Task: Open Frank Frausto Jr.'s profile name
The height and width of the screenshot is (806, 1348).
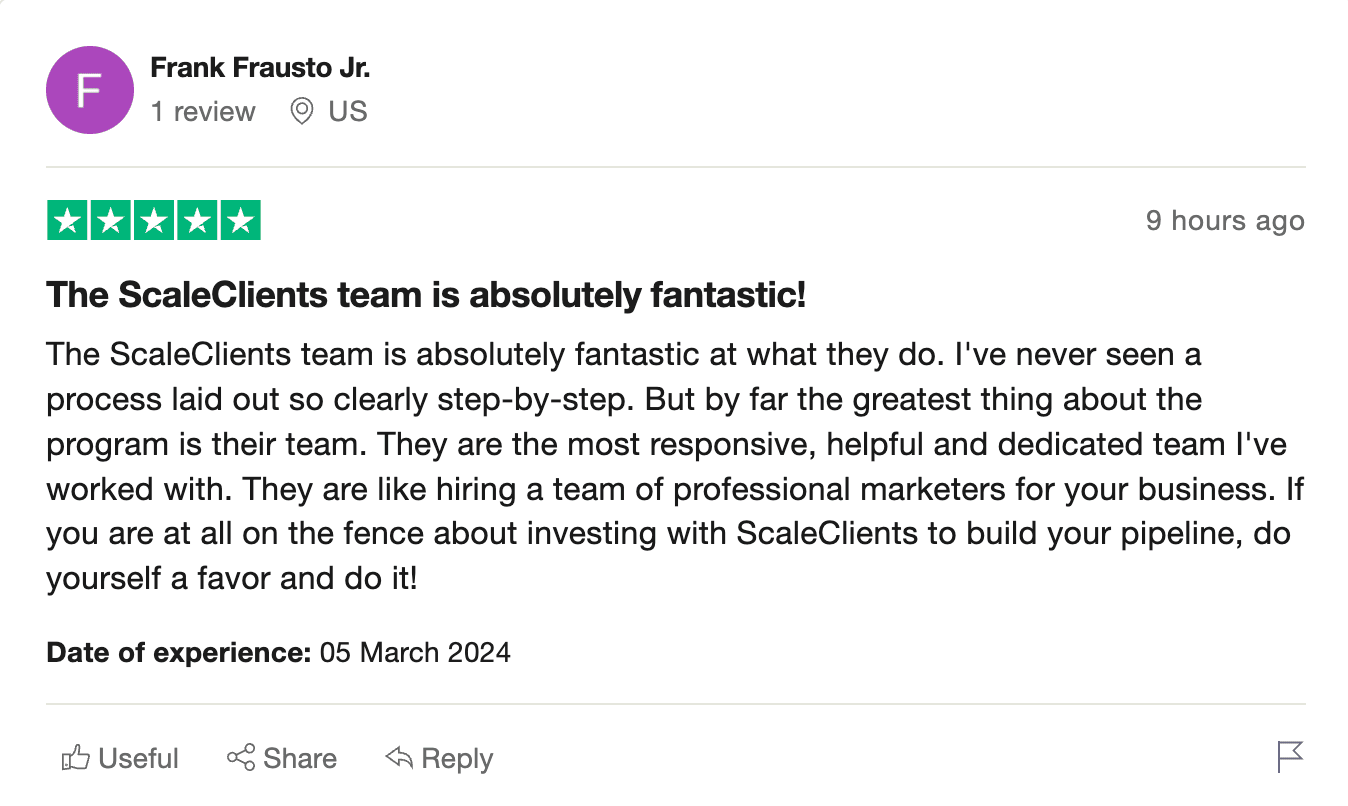Action: pyautogui.click(x=260, y=68)
